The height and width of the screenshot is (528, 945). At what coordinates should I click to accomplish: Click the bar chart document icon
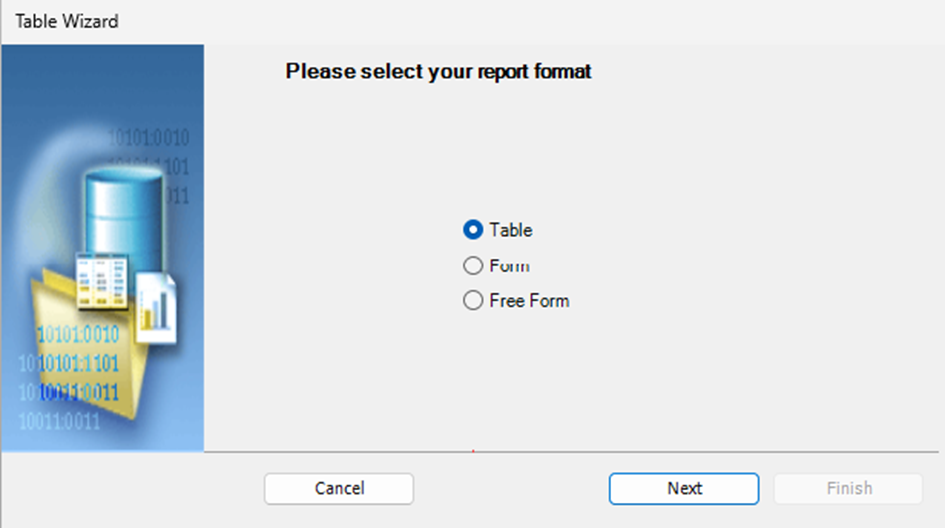click(x=156, y=308)
